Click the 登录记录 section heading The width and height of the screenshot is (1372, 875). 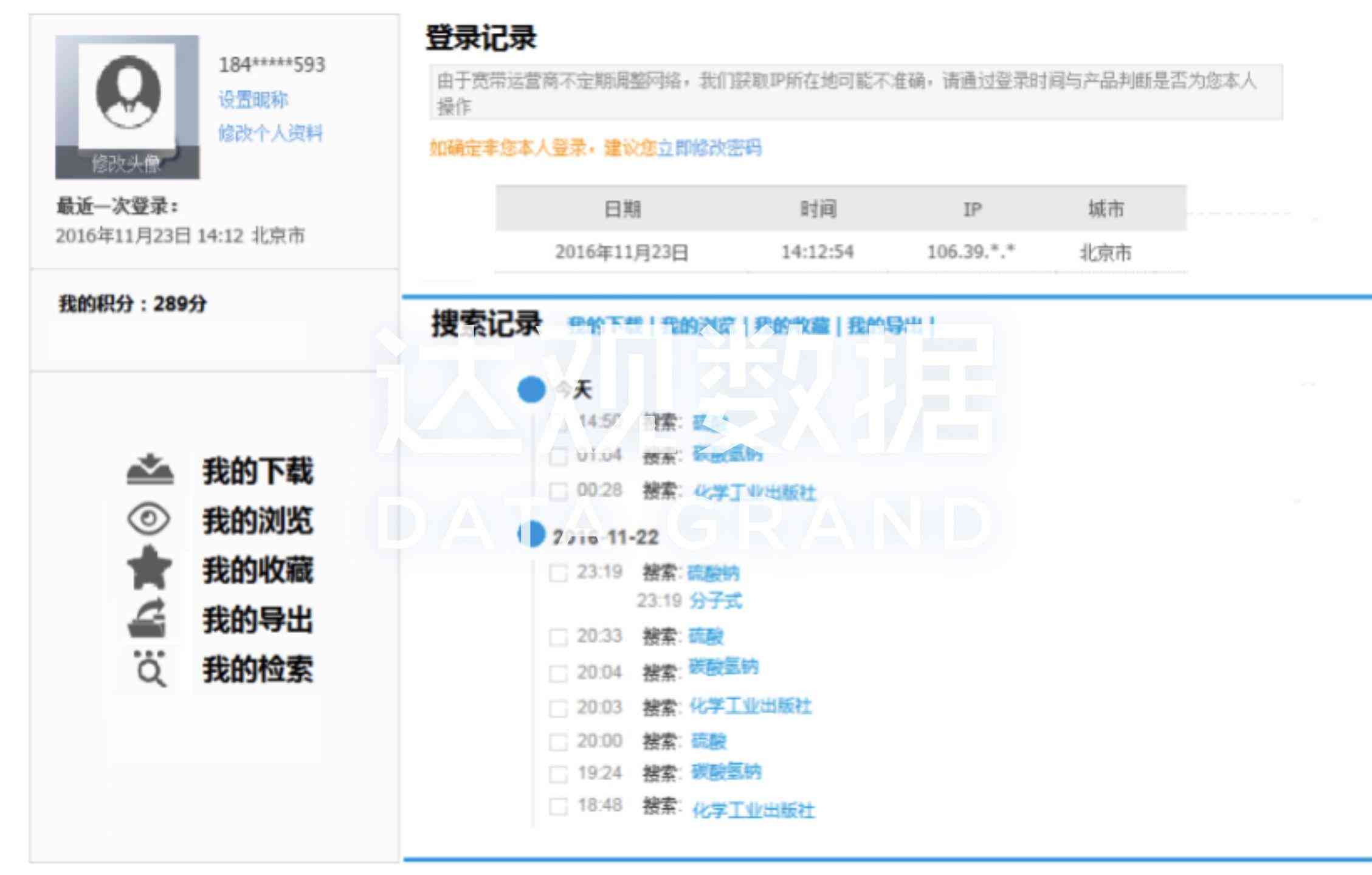pos(481,38)
